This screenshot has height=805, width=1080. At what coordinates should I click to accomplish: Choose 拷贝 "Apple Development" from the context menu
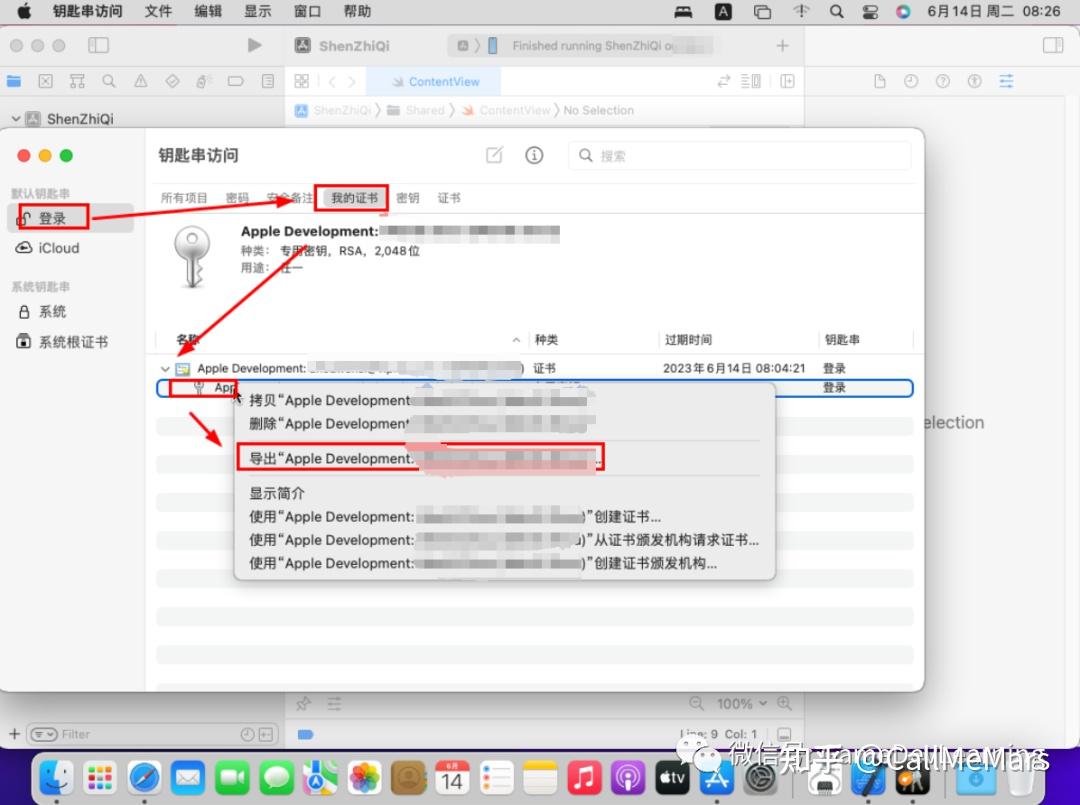tap(504, 401)
